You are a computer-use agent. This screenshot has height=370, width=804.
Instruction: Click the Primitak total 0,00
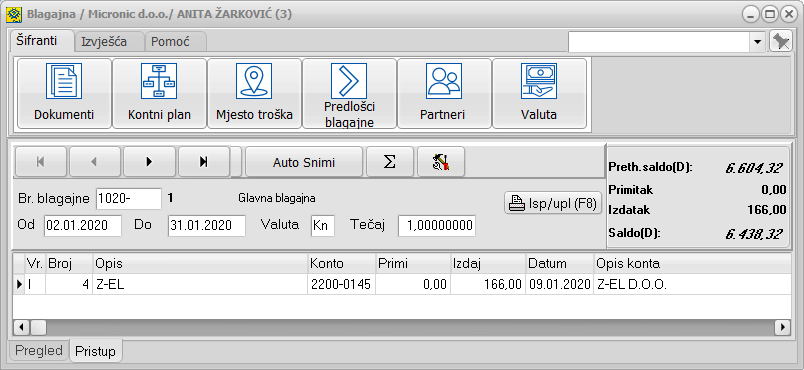point(774,190)
